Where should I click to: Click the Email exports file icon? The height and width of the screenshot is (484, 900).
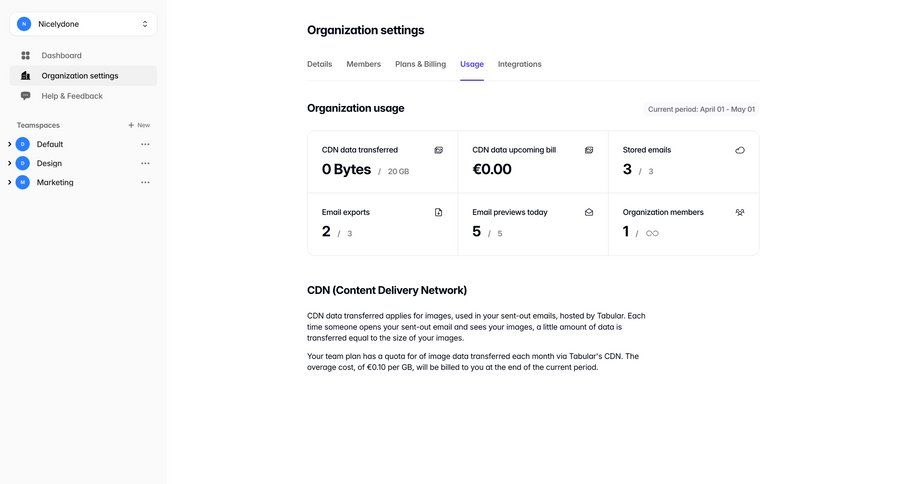(438, 212)
